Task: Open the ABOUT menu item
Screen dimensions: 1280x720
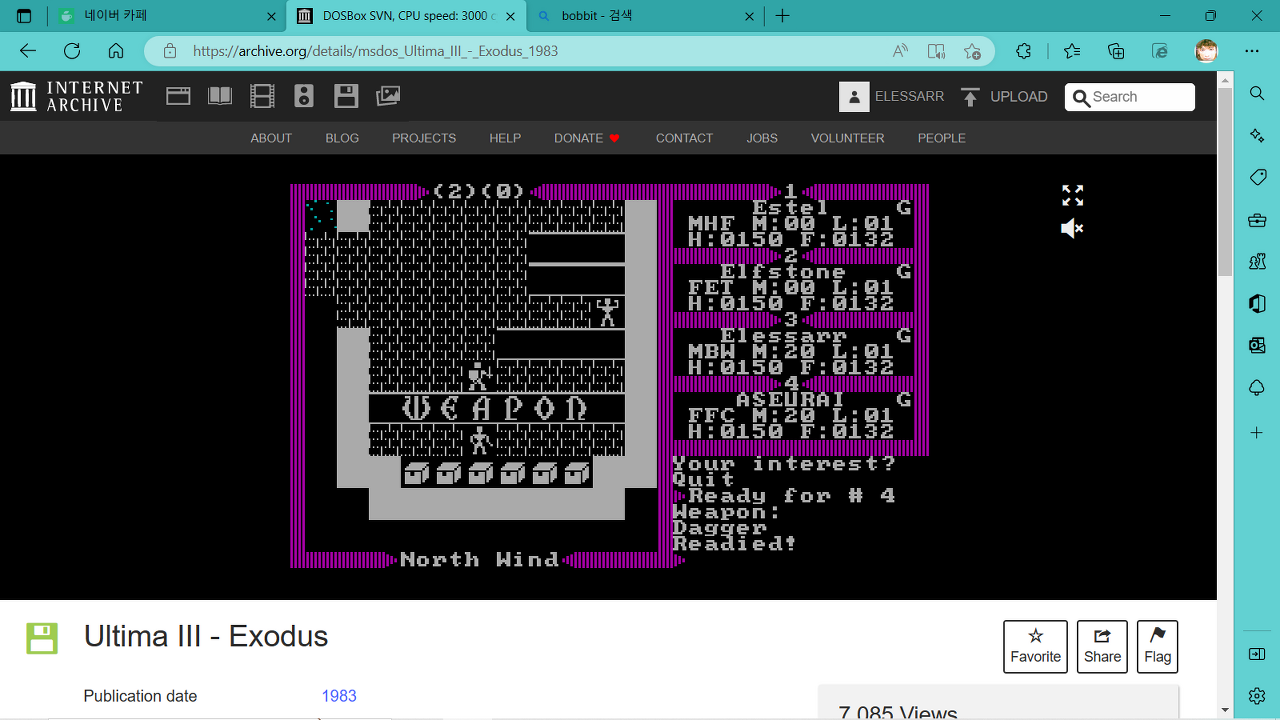Action: [271, 138]
